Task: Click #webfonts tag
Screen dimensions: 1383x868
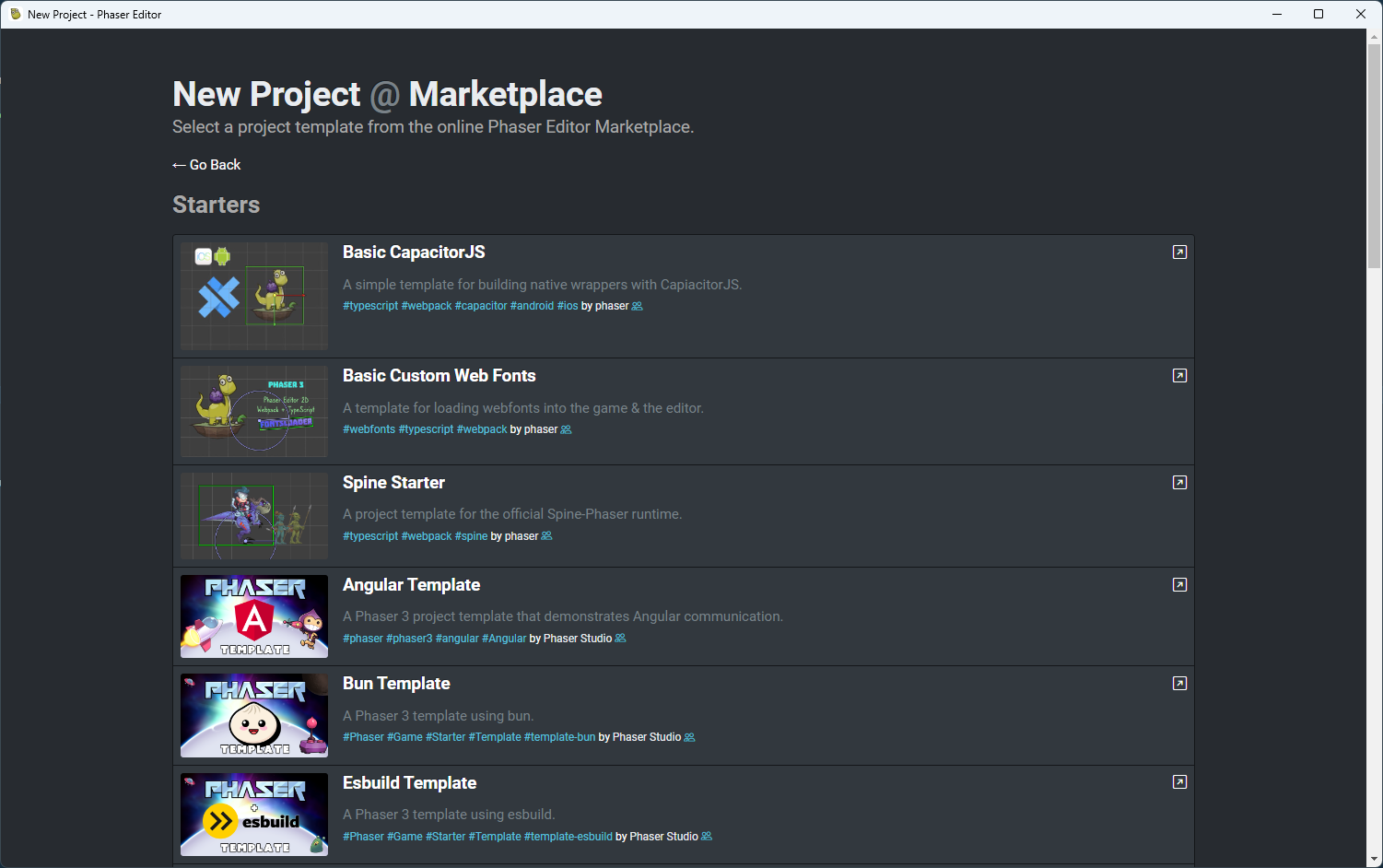Action: [369, 429]
